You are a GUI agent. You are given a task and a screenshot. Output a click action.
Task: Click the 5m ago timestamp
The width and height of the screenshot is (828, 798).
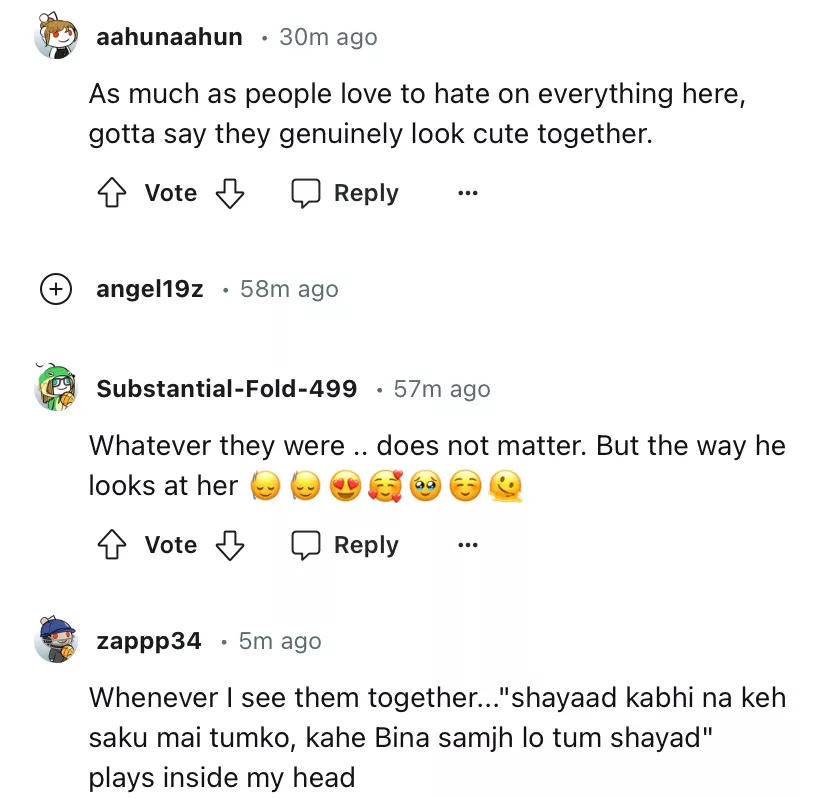point(280,641)
